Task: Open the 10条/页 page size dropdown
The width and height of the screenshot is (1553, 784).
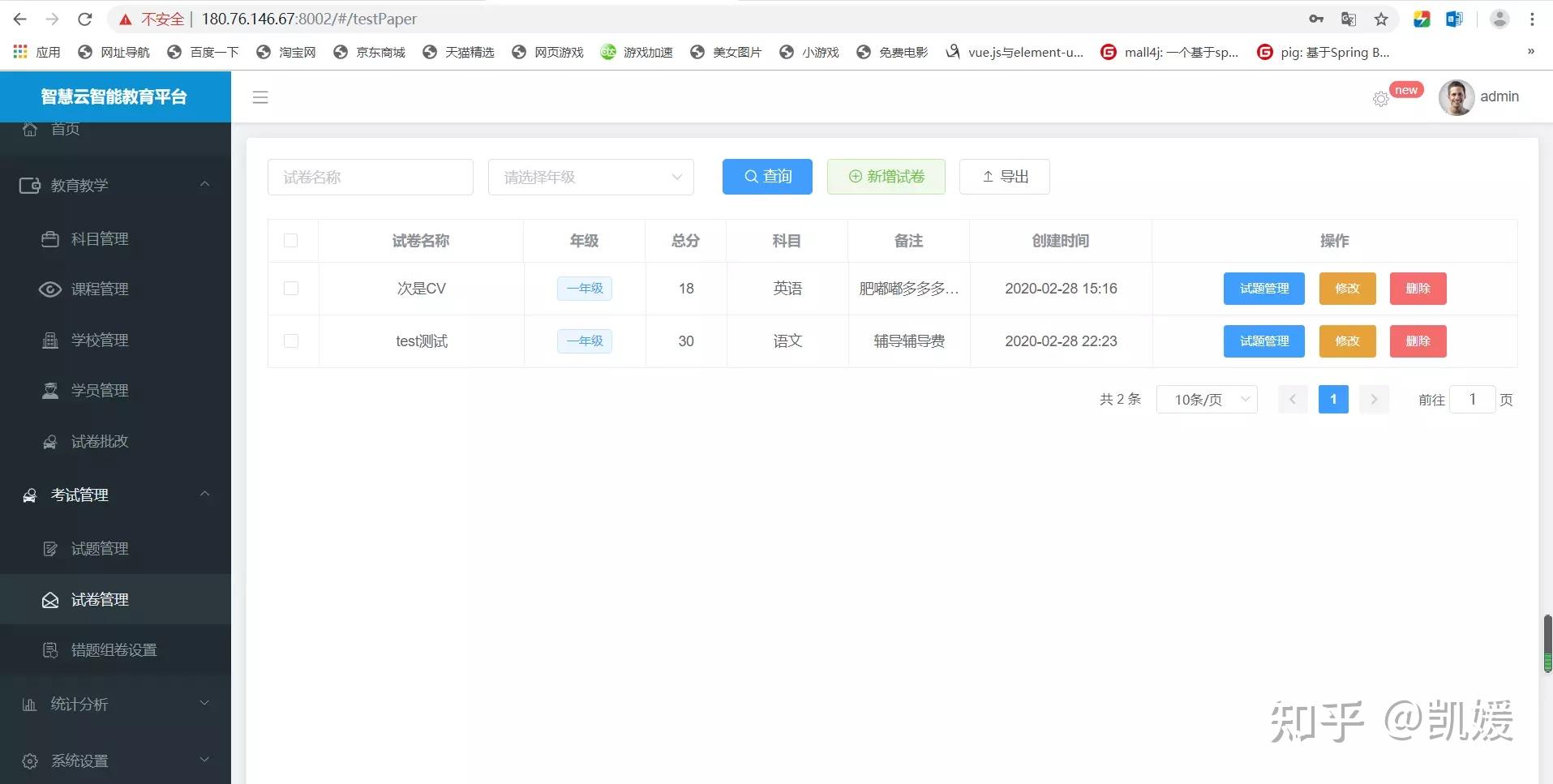Action: pos(1206,399)
